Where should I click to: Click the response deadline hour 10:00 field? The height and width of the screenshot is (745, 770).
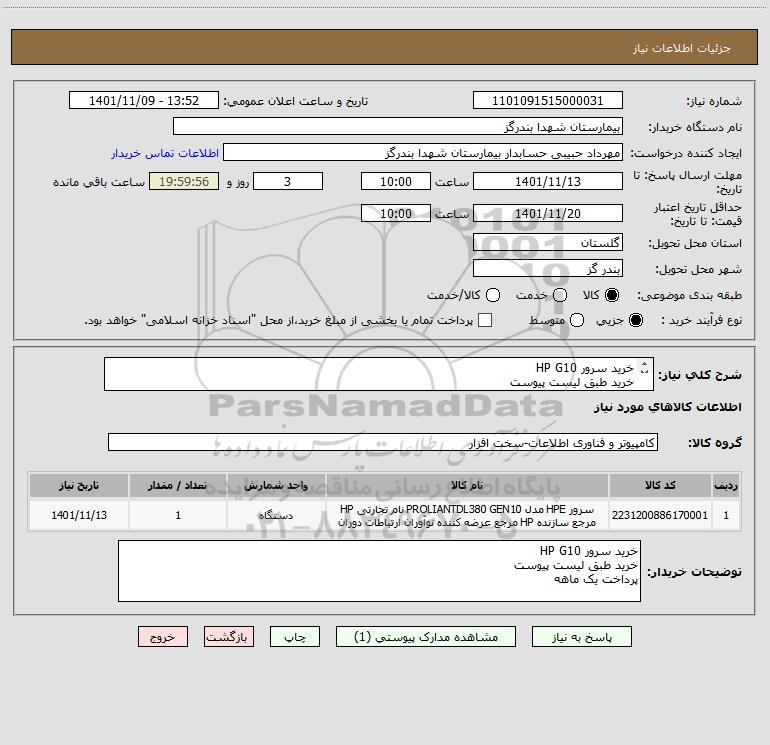click(x=396, y=181)
